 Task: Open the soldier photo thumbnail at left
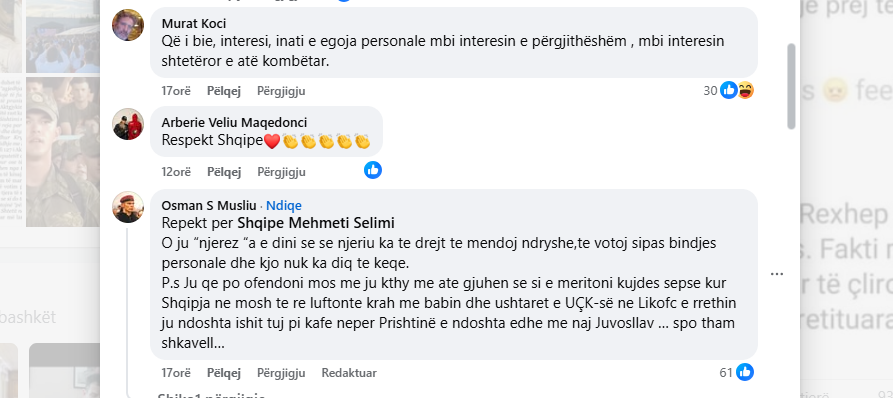pos(63,151)
